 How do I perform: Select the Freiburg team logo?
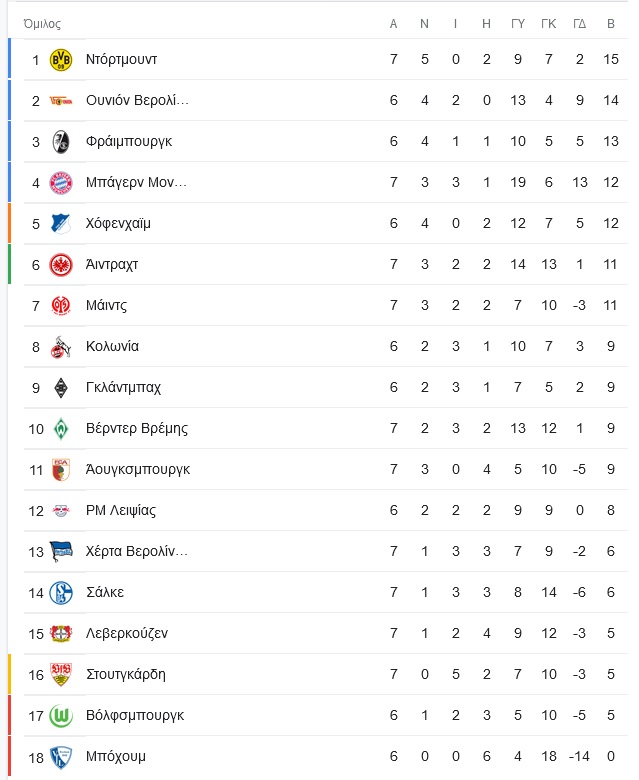tap(61, 142)
